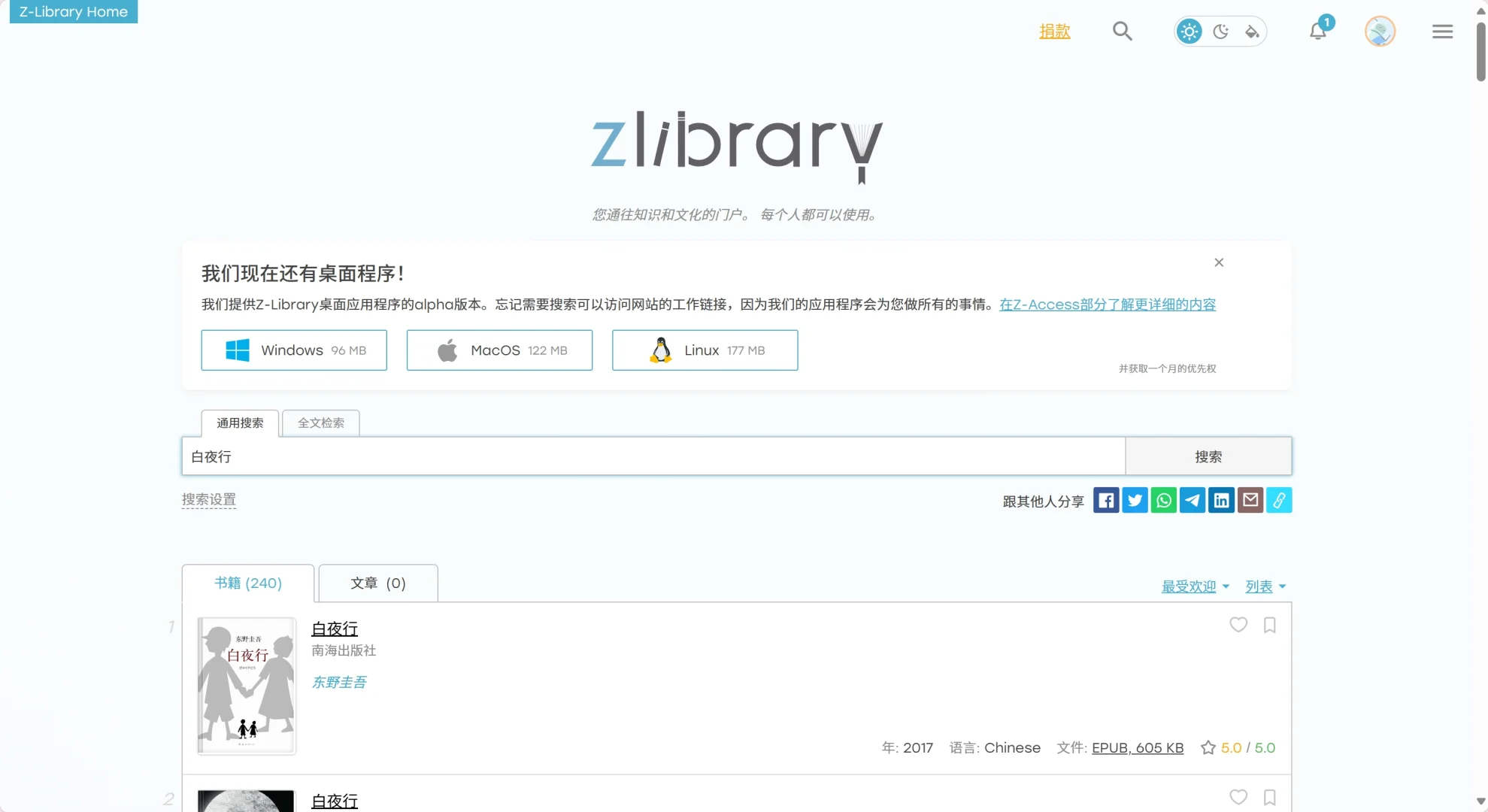The height and width of the screenshot is (812, 1488).
Task: Switch to dark theme moon icon
Action: pyautogui.click(x=1220, y=31)
